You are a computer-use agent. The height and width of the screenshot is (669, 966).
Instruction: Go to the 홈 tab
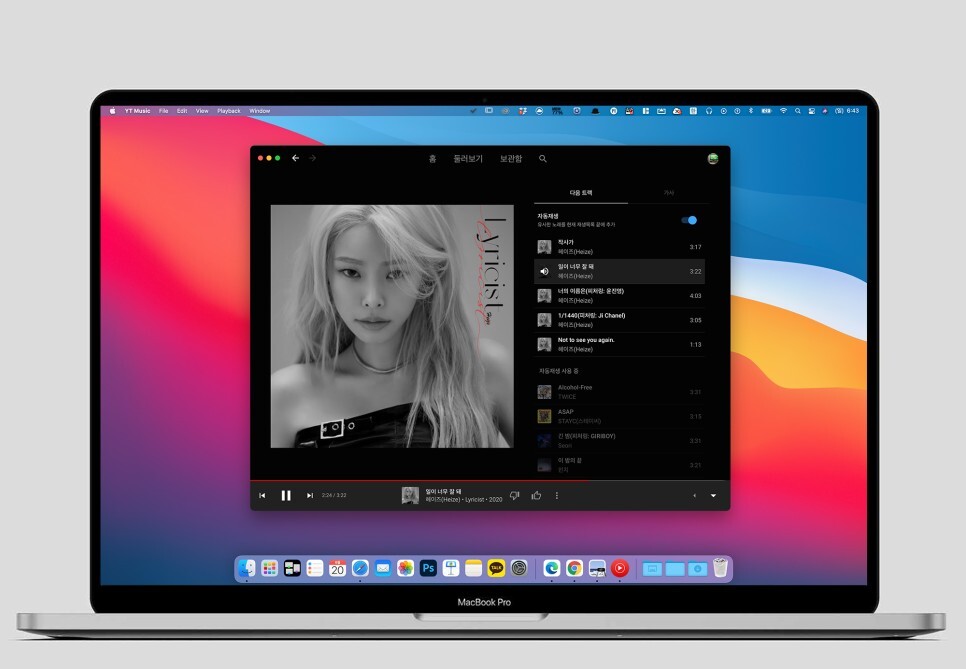point(432,158)
